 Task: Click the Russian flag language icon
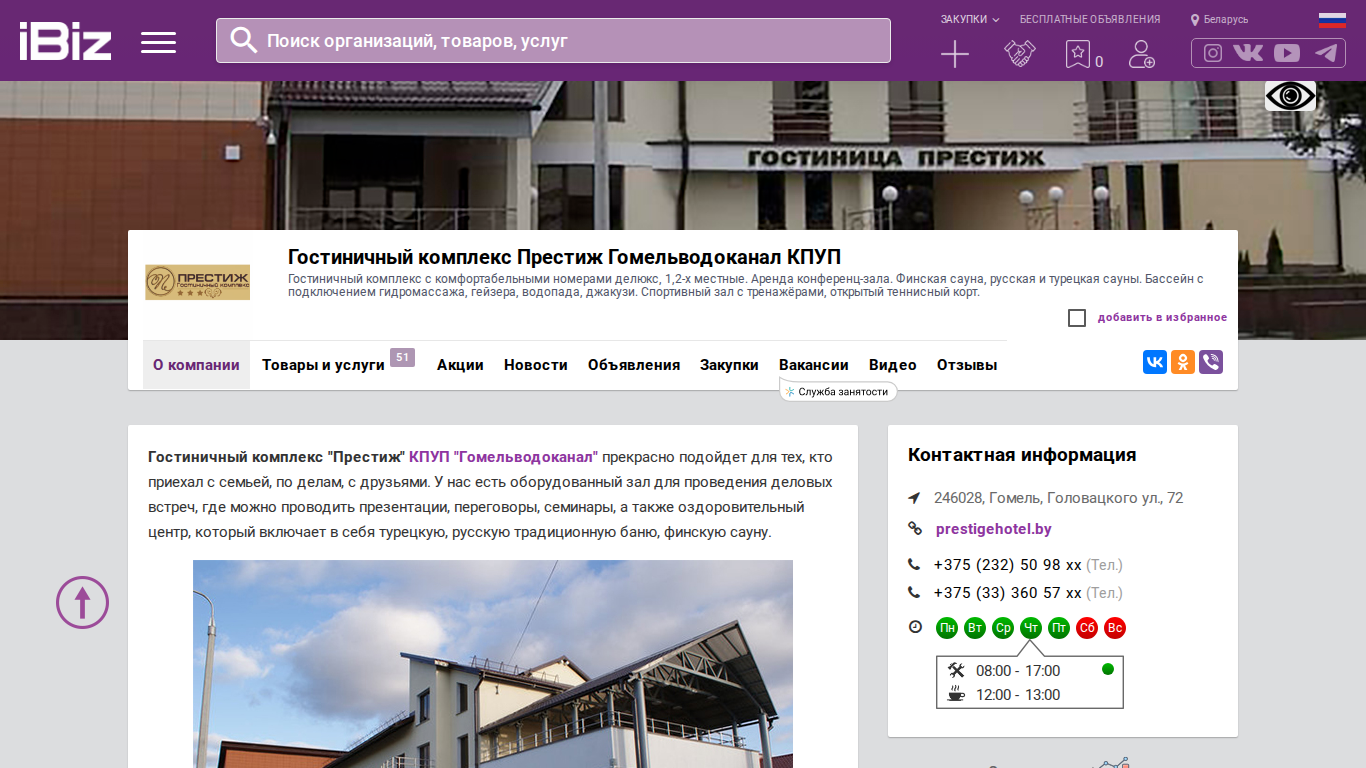click(1332, 19)
